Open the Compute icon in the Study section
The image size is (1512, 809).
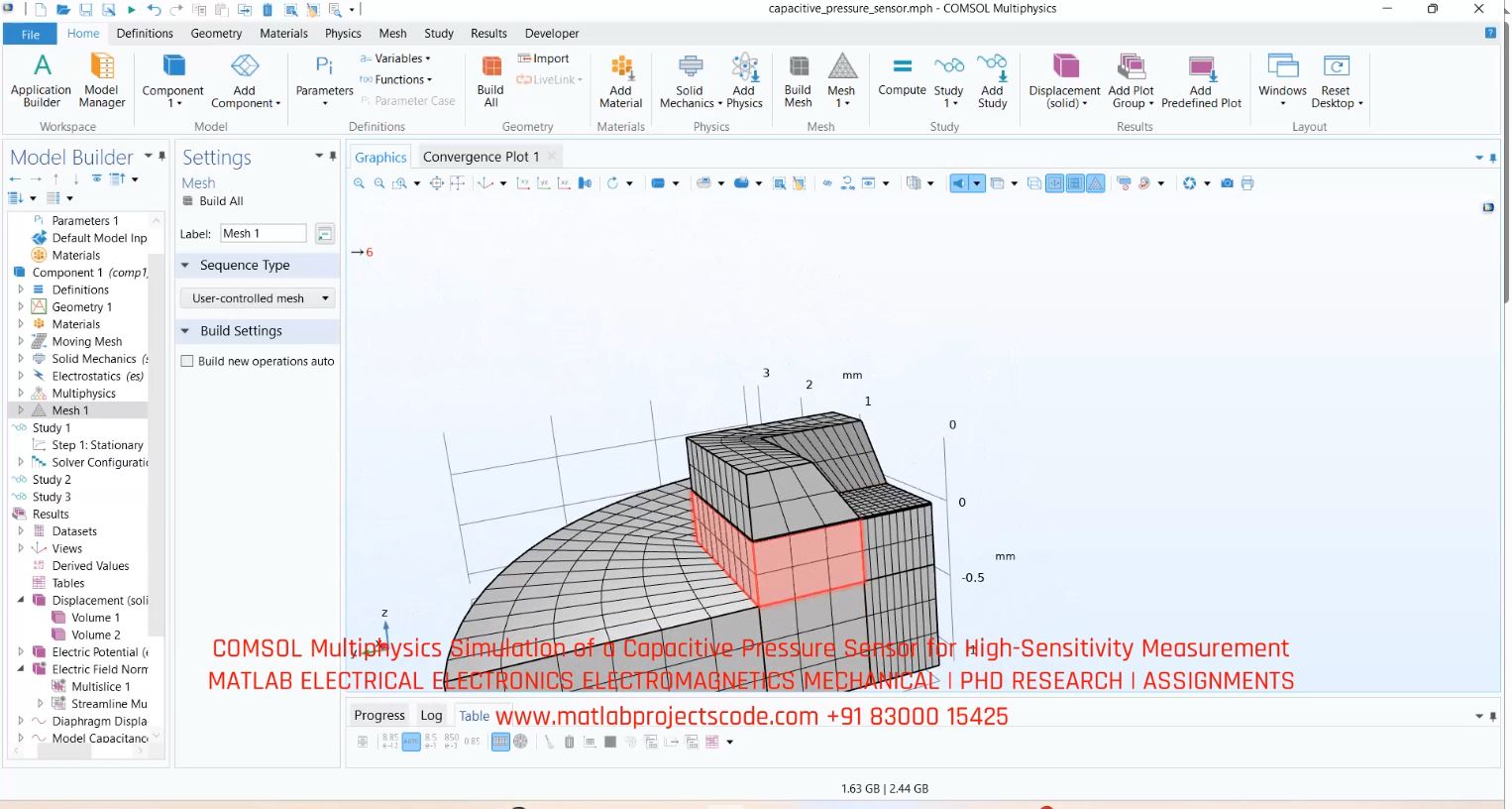pyautogui.click(x=901, y=79)
